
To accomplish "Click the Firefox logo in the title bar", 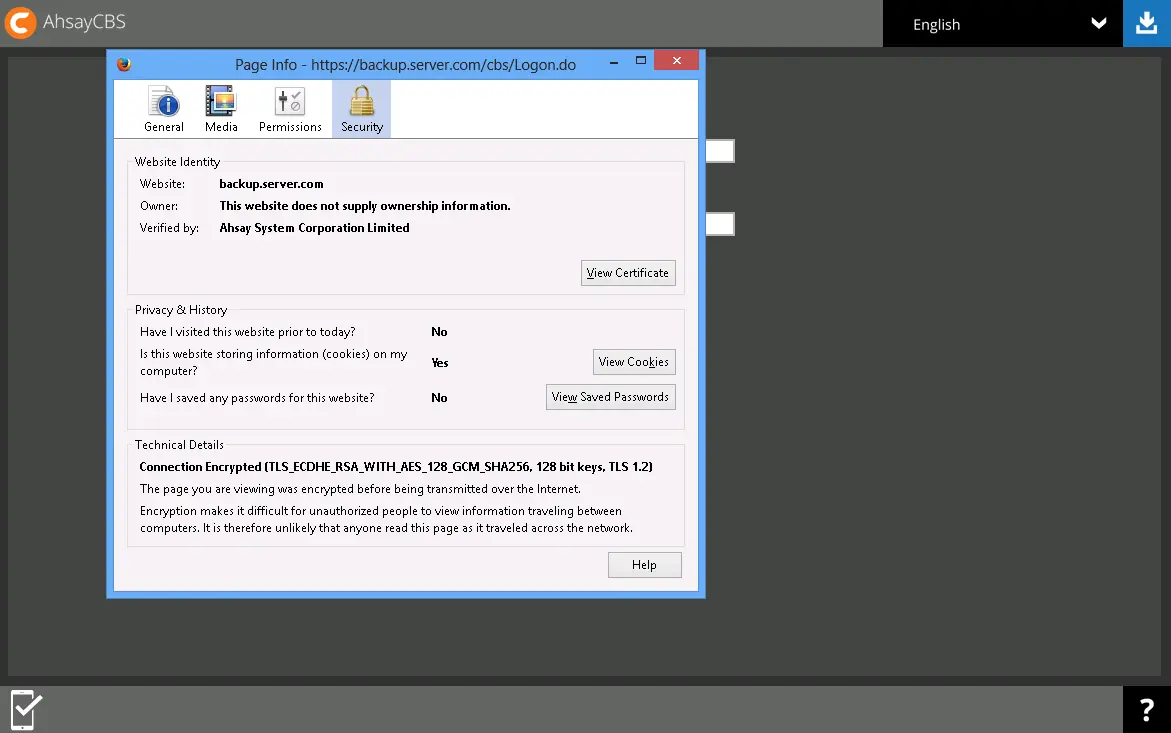I will pyautogui.click(x=124, y=63).
